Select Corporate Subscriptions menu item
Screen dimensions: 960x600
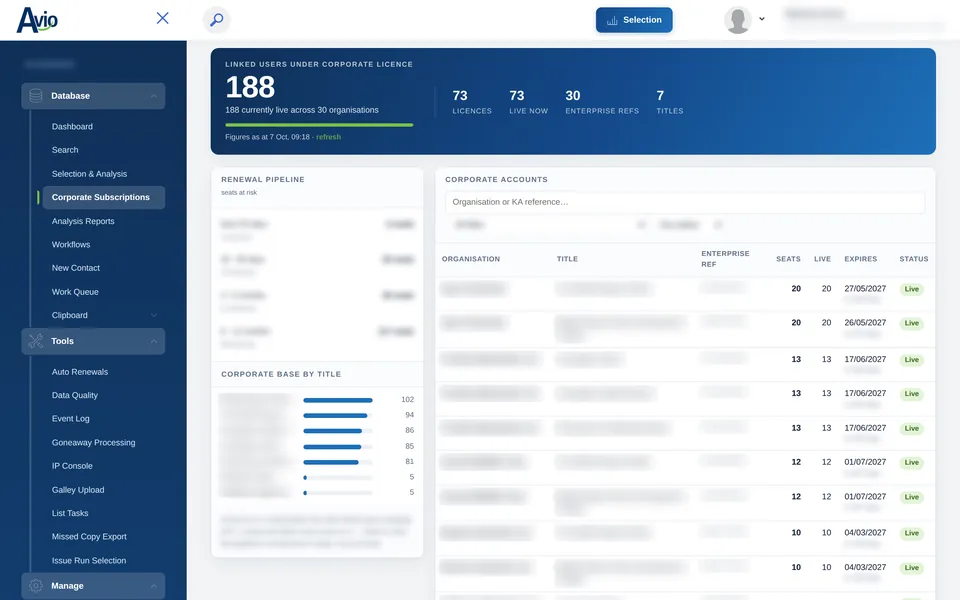[103, 197]
